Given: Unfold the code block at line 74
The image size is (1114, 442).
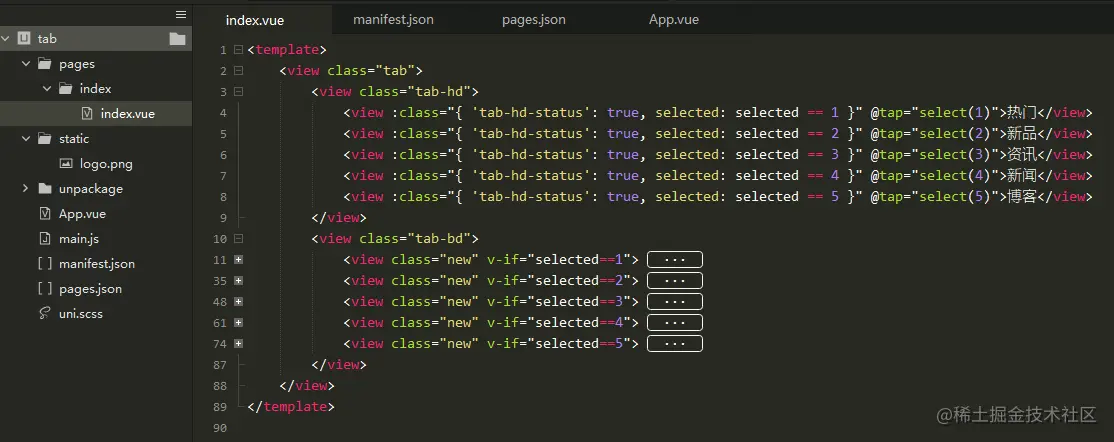Looking at the screenshot, I should pos(239,343).
